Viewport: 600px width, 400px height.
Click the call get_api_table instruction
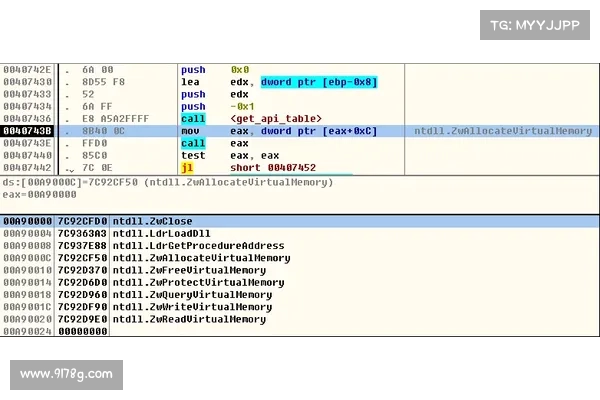click(x=300, y=119)
